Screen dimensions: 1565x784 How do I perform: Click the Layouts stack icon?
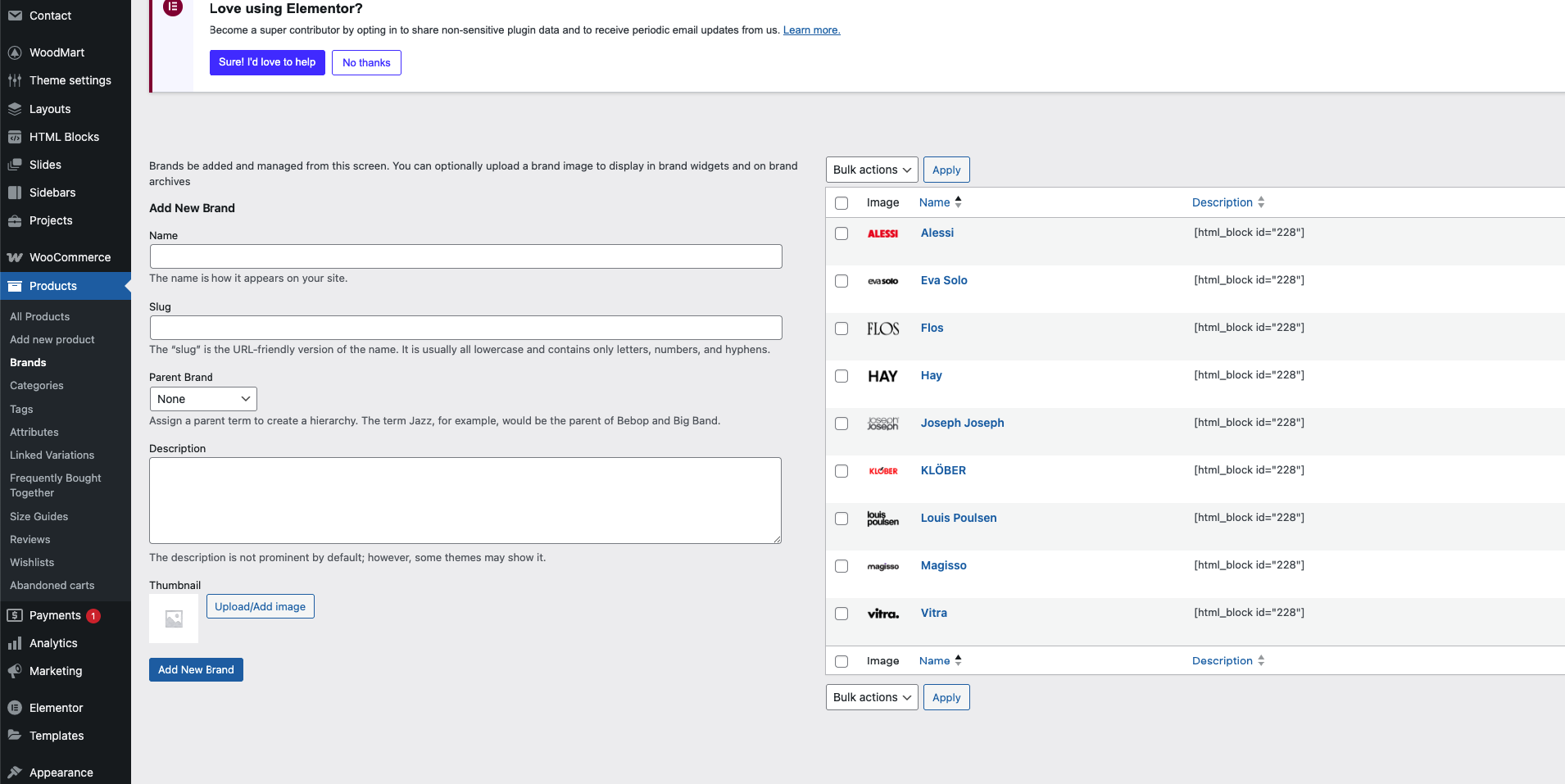click(x=15, y=109)
